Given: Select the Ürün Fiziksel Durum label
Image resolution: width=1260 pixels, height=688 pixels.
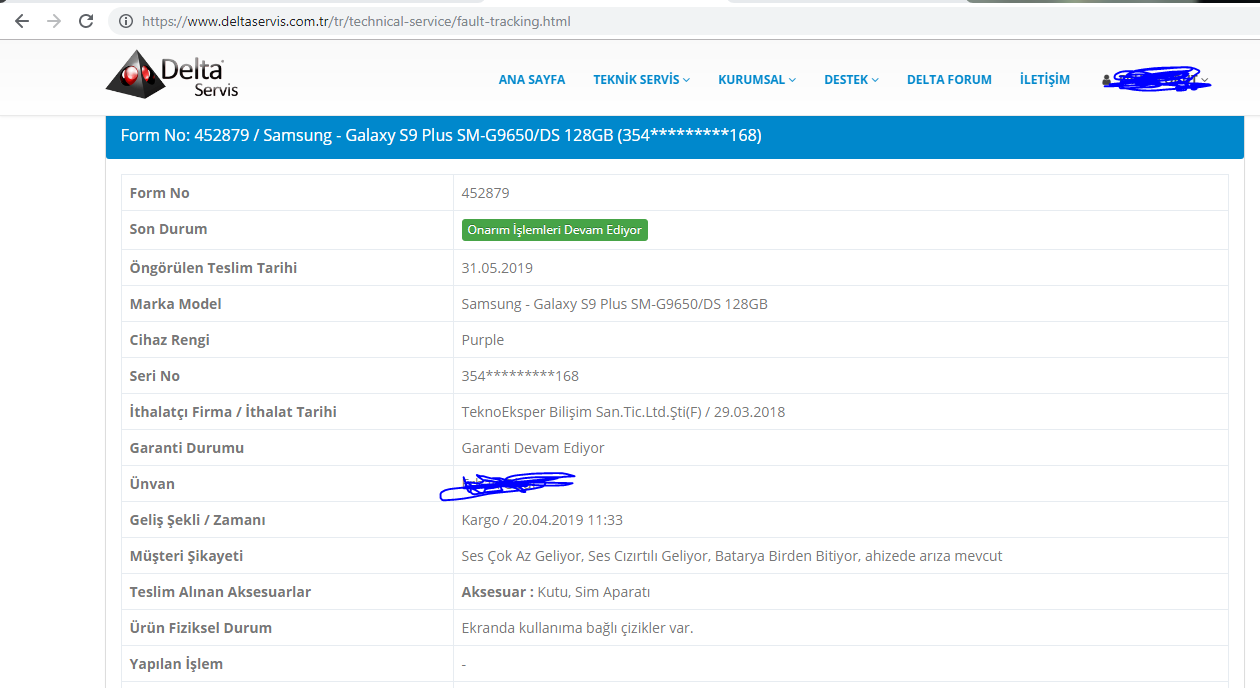Looking at the screenshot, I should 201,628.
